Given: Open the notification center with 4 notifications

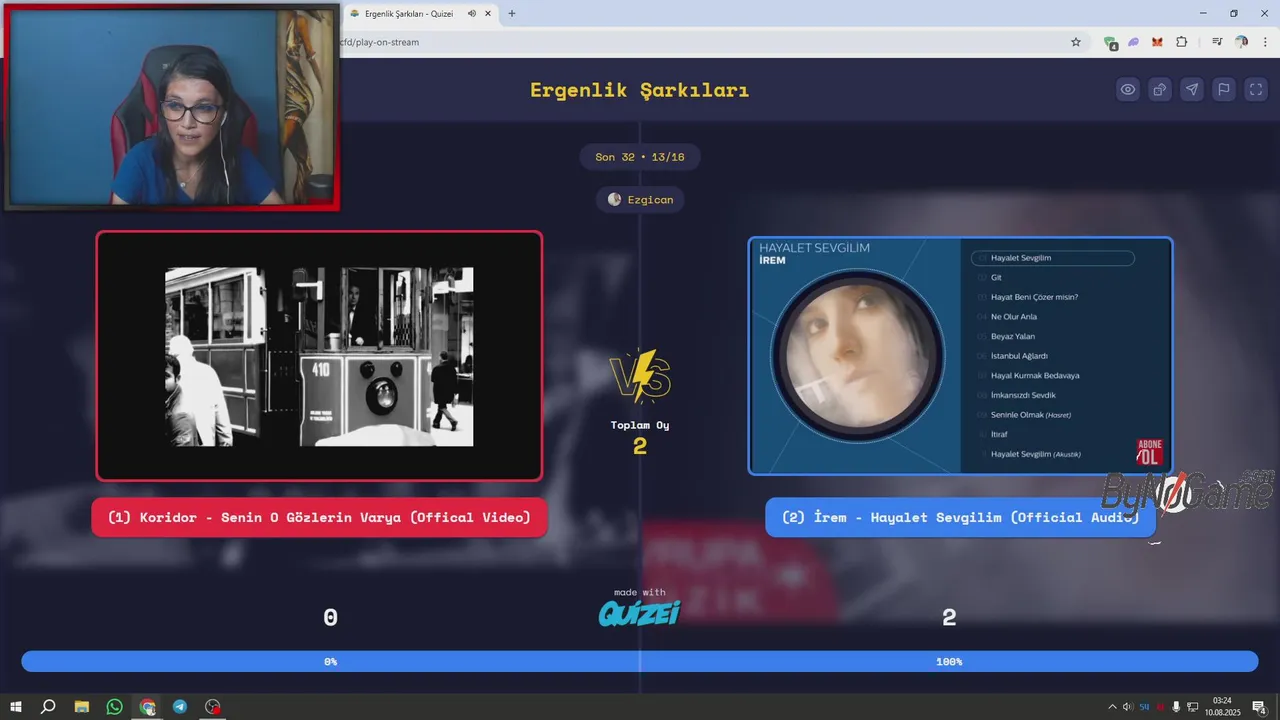Looking at the screenshot, I should pos(1259,707).
